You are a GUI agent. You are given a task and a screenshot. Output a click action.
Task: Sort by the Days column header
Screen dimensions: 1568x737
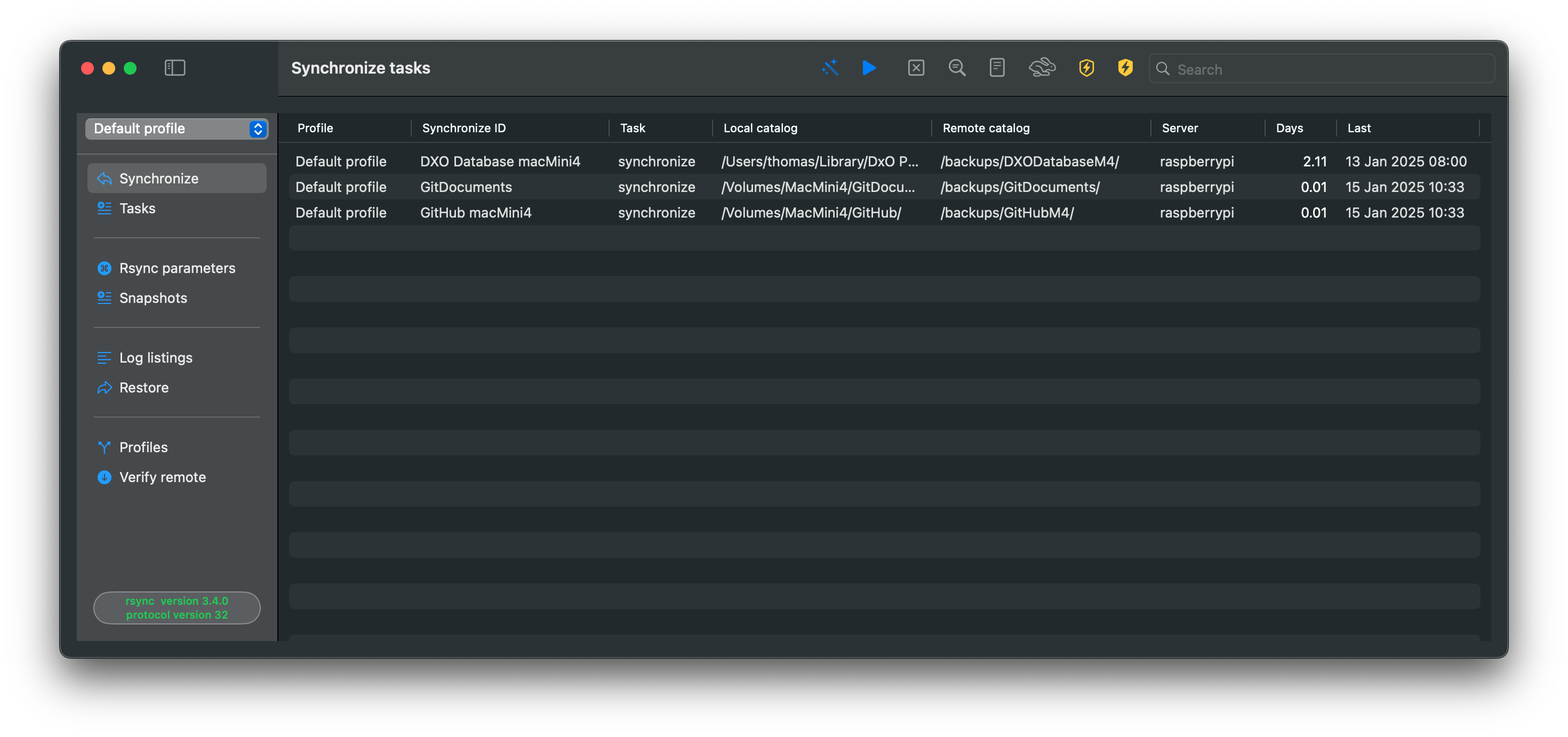pyautogui.click(x=1289, y=129)
